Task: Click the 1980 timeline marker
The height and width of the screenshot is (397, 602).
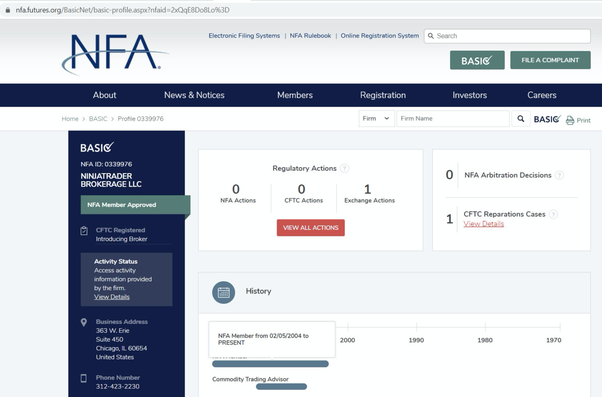Action: 485,340
